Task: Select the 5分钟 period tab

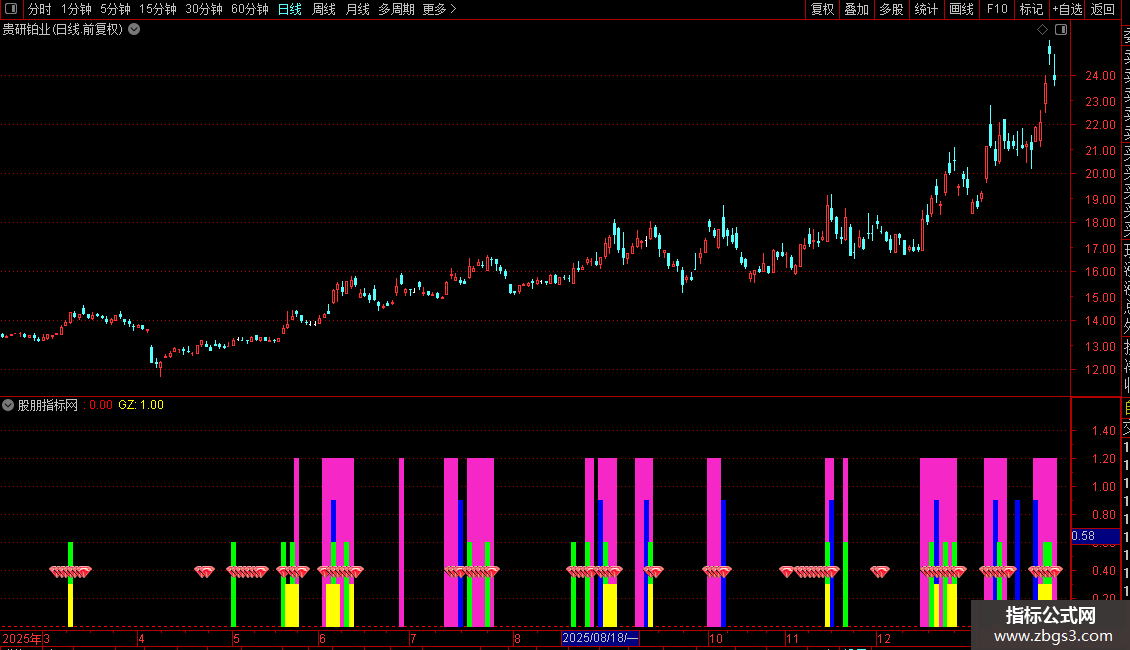Action: click(115, 9)
